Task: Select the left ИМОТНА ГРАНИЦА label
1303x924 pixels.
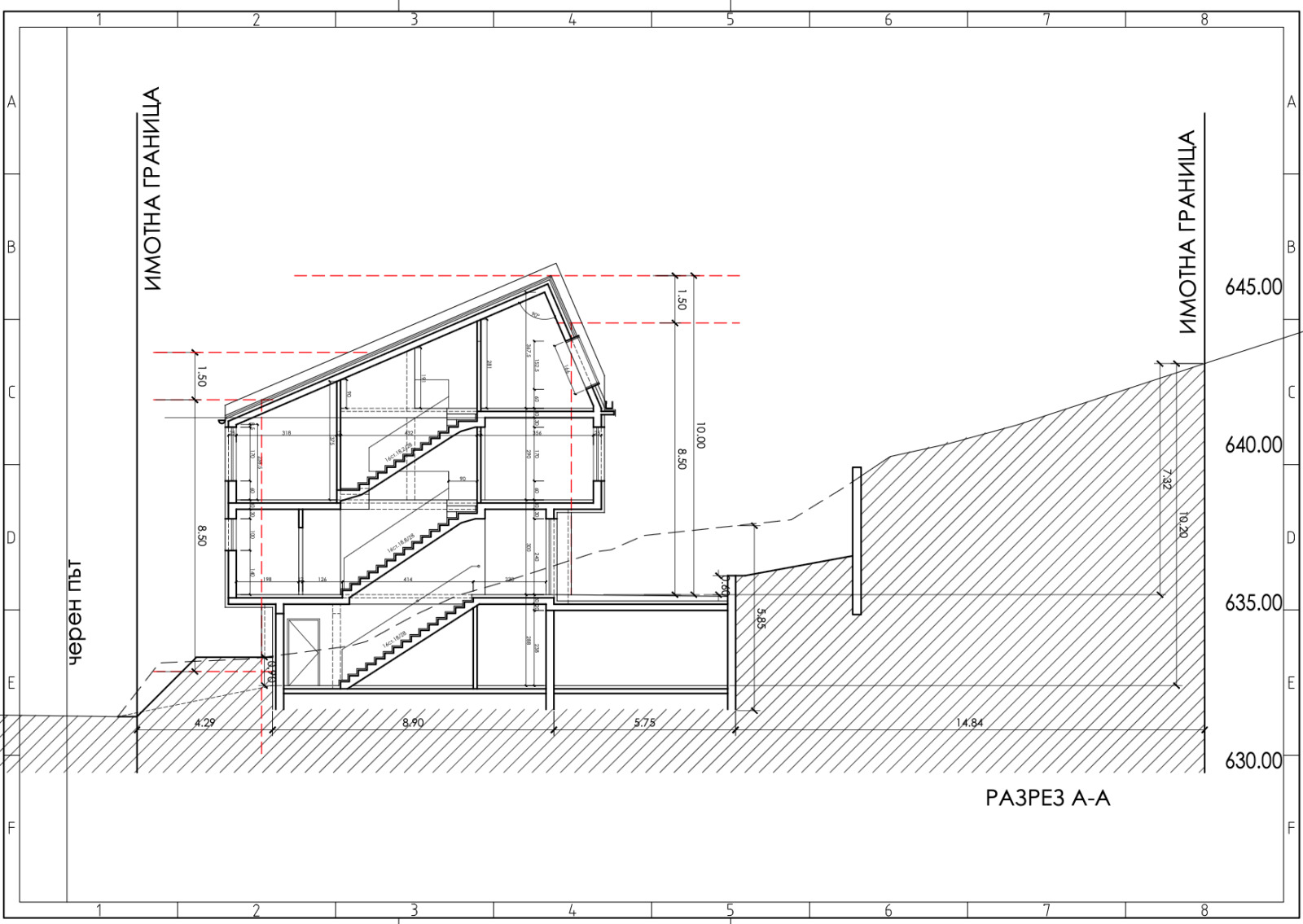Action: point(153,189)
